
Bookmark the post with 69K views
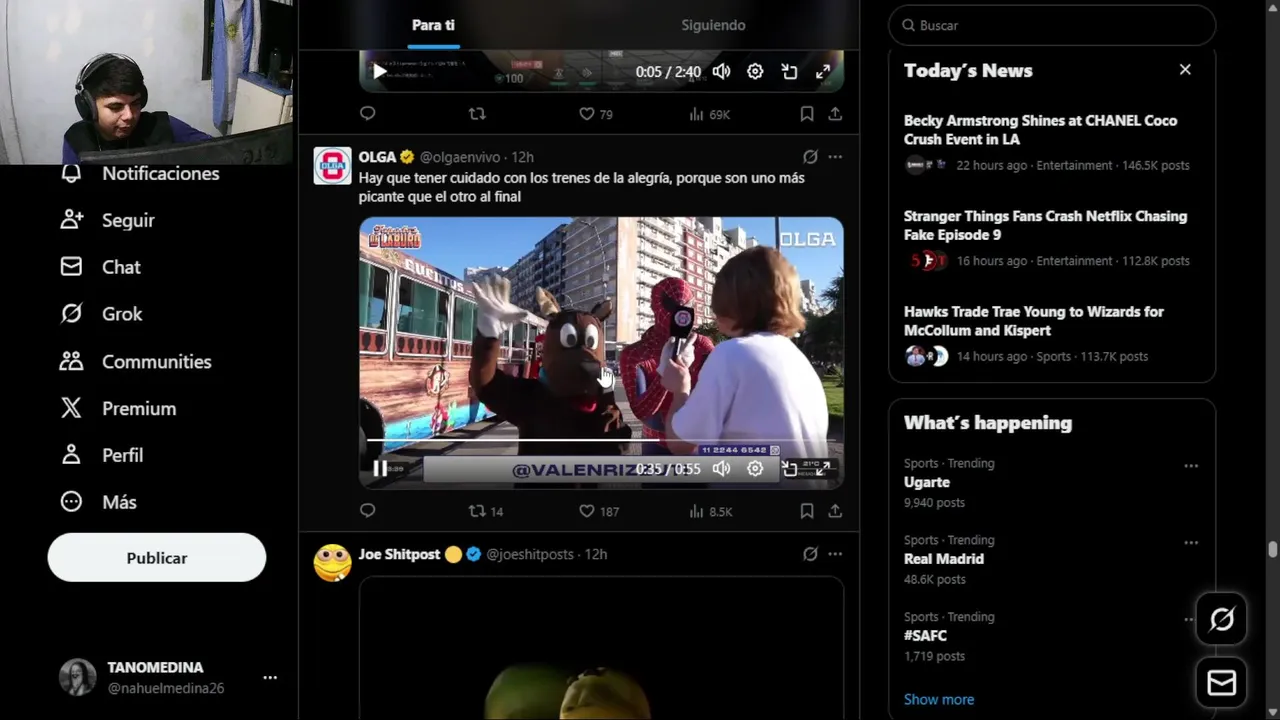(806, 114)
